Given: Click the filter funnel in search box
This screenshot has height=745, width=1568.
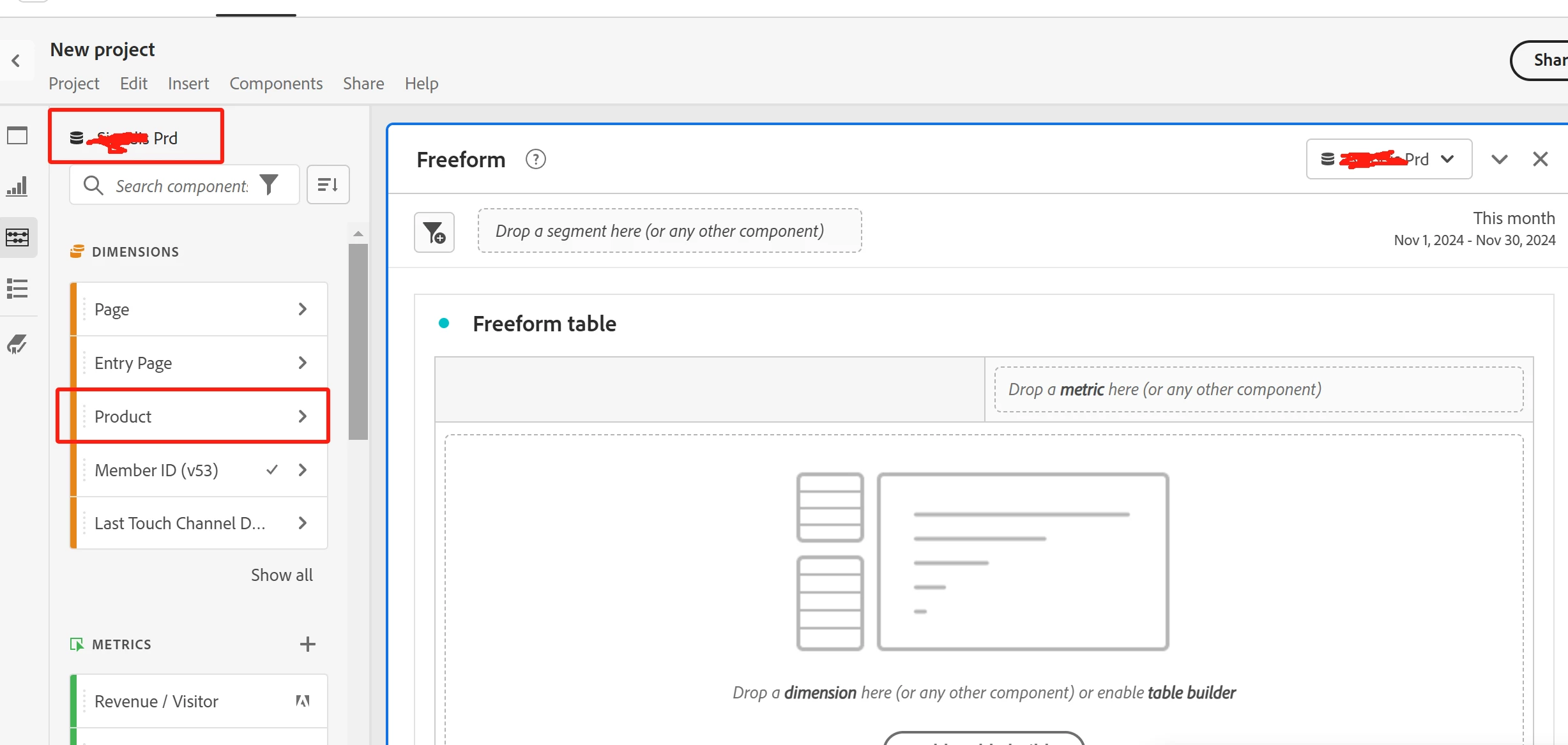Looking at the screenshot, I should click(269, 185).
